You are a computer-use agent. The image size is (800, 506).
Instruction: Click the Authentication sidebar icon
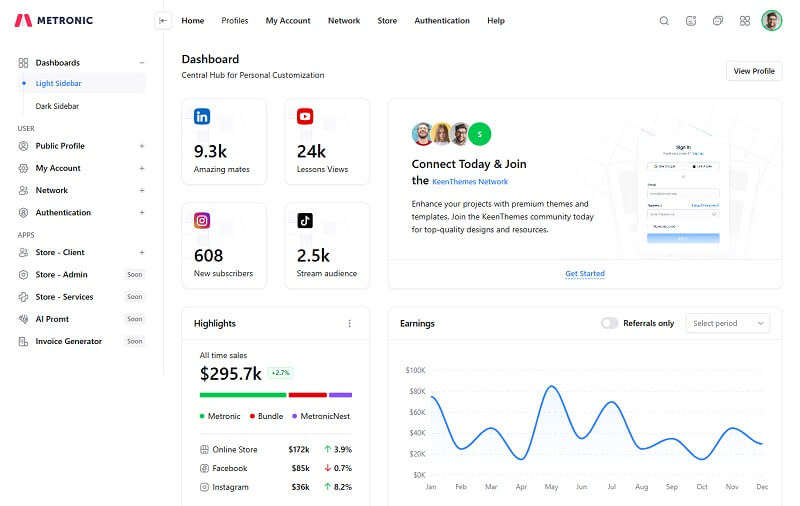(23, 213)
